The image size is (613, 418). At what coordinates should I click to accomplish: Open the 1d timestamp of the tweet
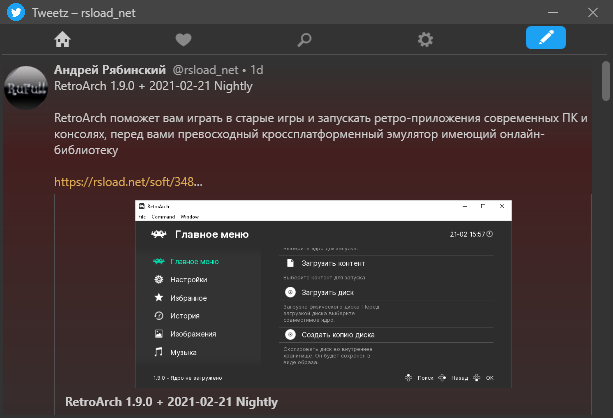[256, 70]
